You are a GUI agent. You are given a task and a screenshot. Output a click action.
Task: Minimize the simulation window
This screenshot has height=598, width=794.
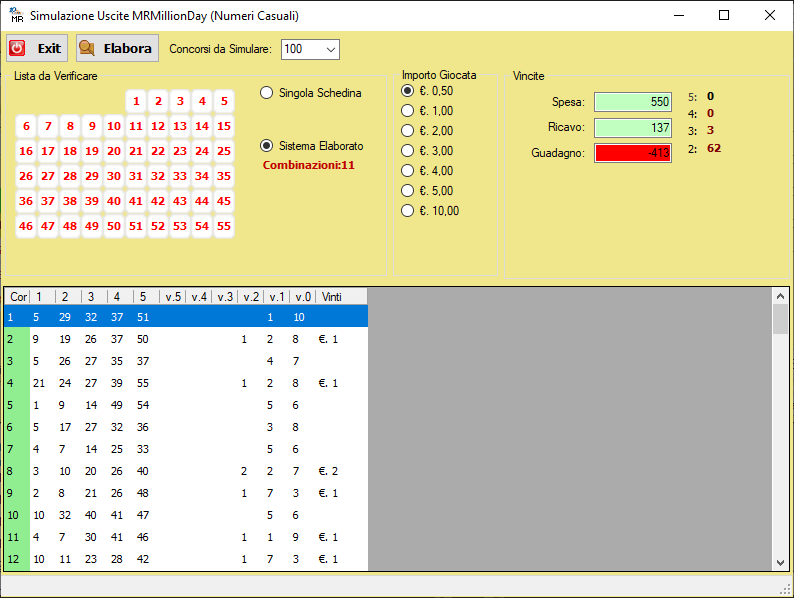679,15
